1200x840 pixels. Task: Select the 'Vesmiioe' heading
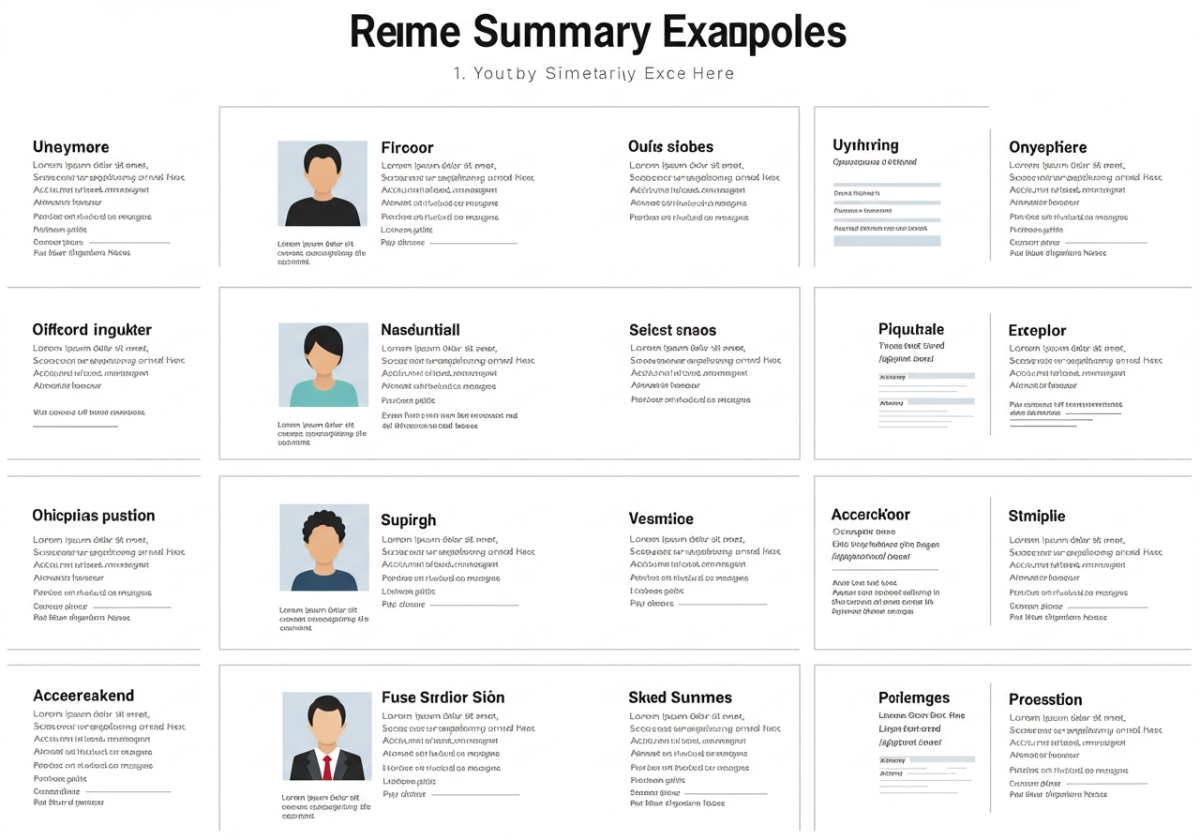coord(661,519)
